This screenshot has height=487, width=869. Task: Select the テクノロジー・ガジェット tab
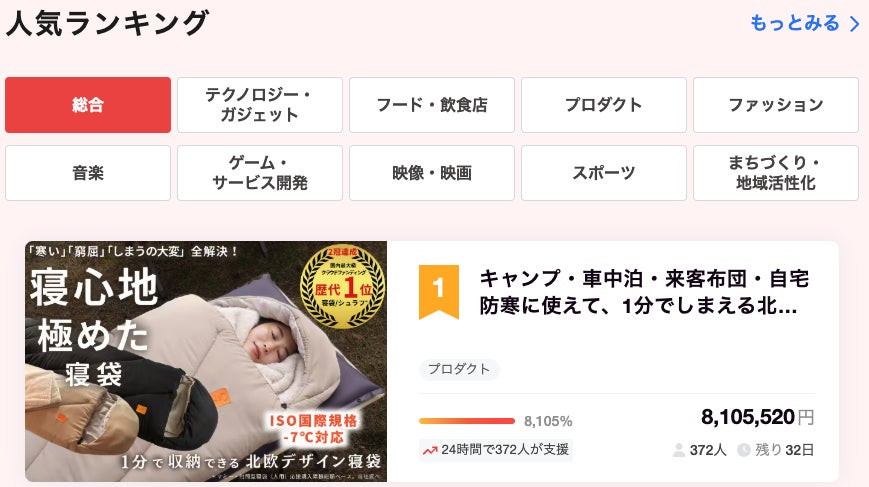(260, 105)
